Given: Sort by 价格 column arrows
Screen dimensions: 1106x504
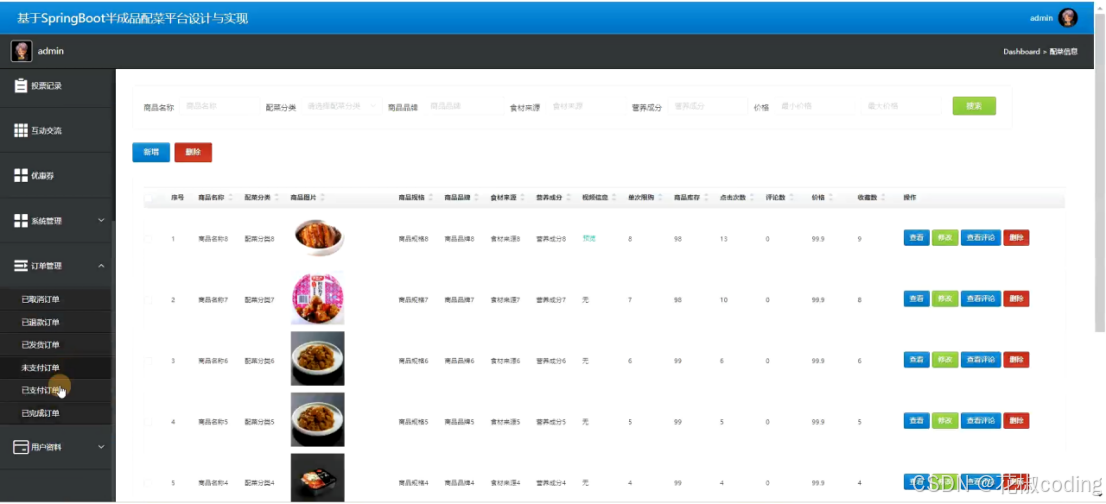Looking at the screenshot, I should point(831,198).
